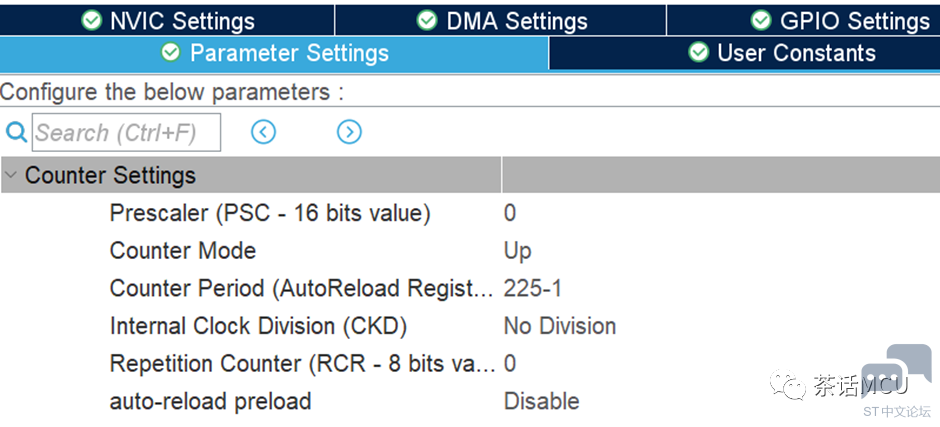Go to previous search result arrow
Image resolution: width=940 pixels, height=427 pixels.
pyautogui.click(x=263, y=132)
